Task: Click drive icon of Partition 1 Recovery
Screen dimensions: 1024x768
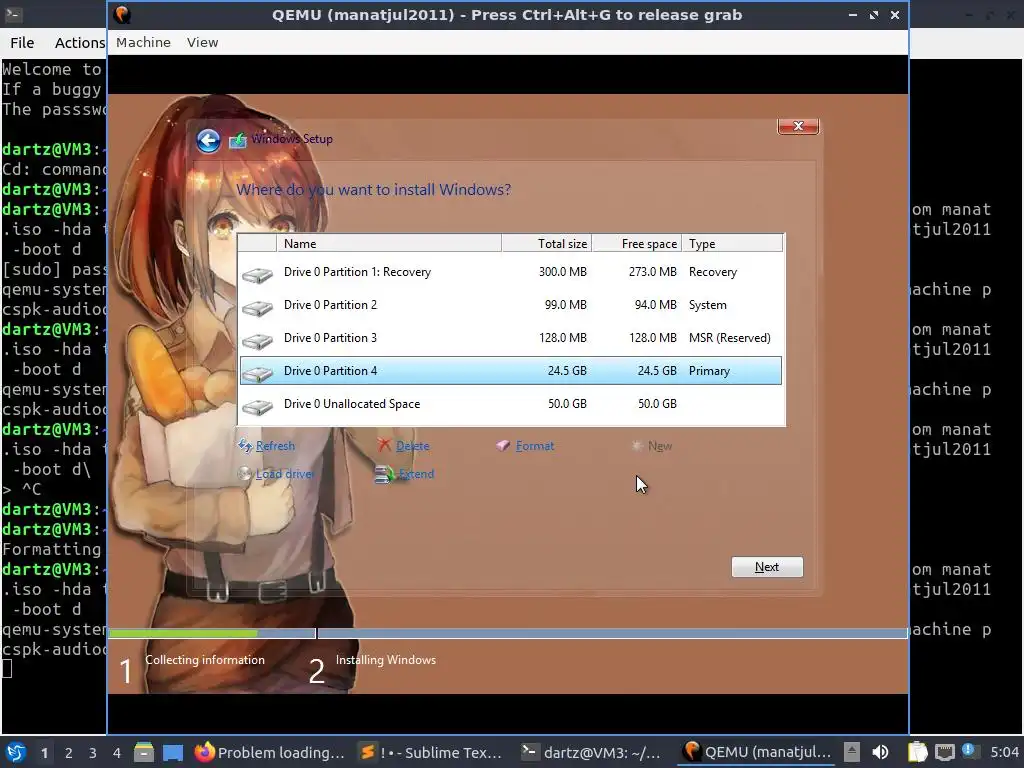Action: pos(257,275)
